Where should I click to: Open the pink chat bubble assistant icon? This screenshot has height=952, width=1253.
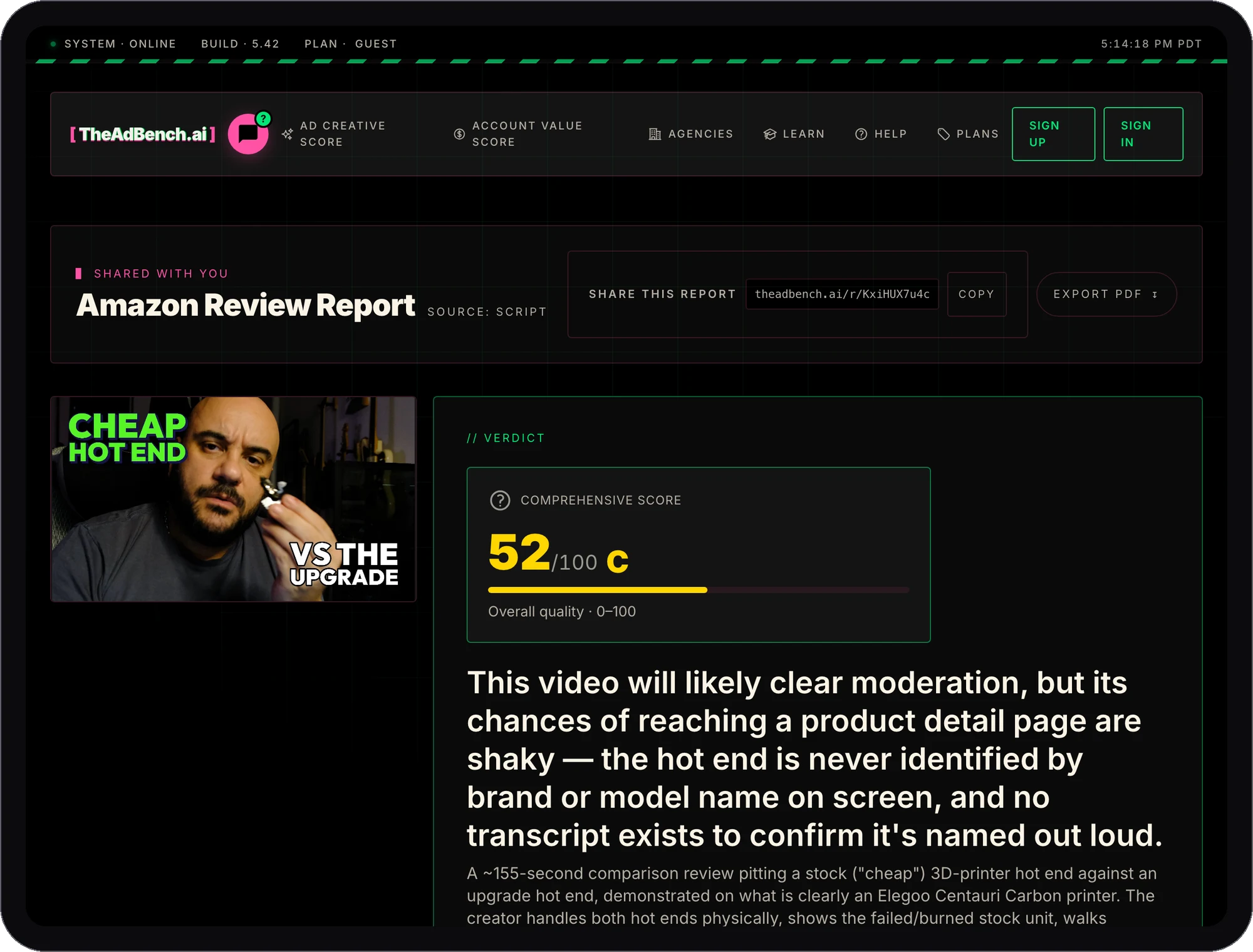pos(249,134)
